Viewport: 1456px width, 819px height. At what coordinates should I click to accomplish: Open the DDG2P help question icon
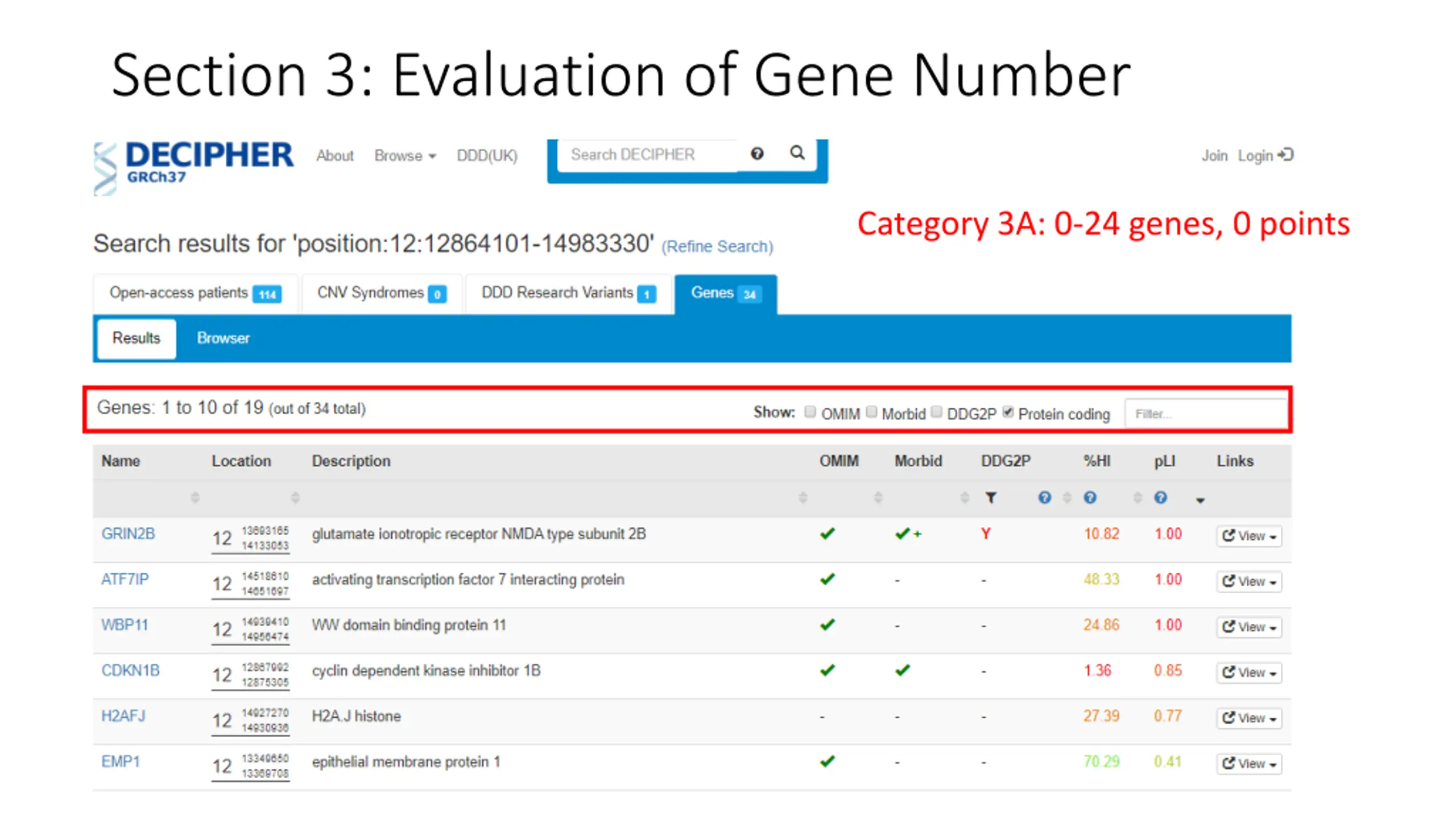[x=1044, y=498]
